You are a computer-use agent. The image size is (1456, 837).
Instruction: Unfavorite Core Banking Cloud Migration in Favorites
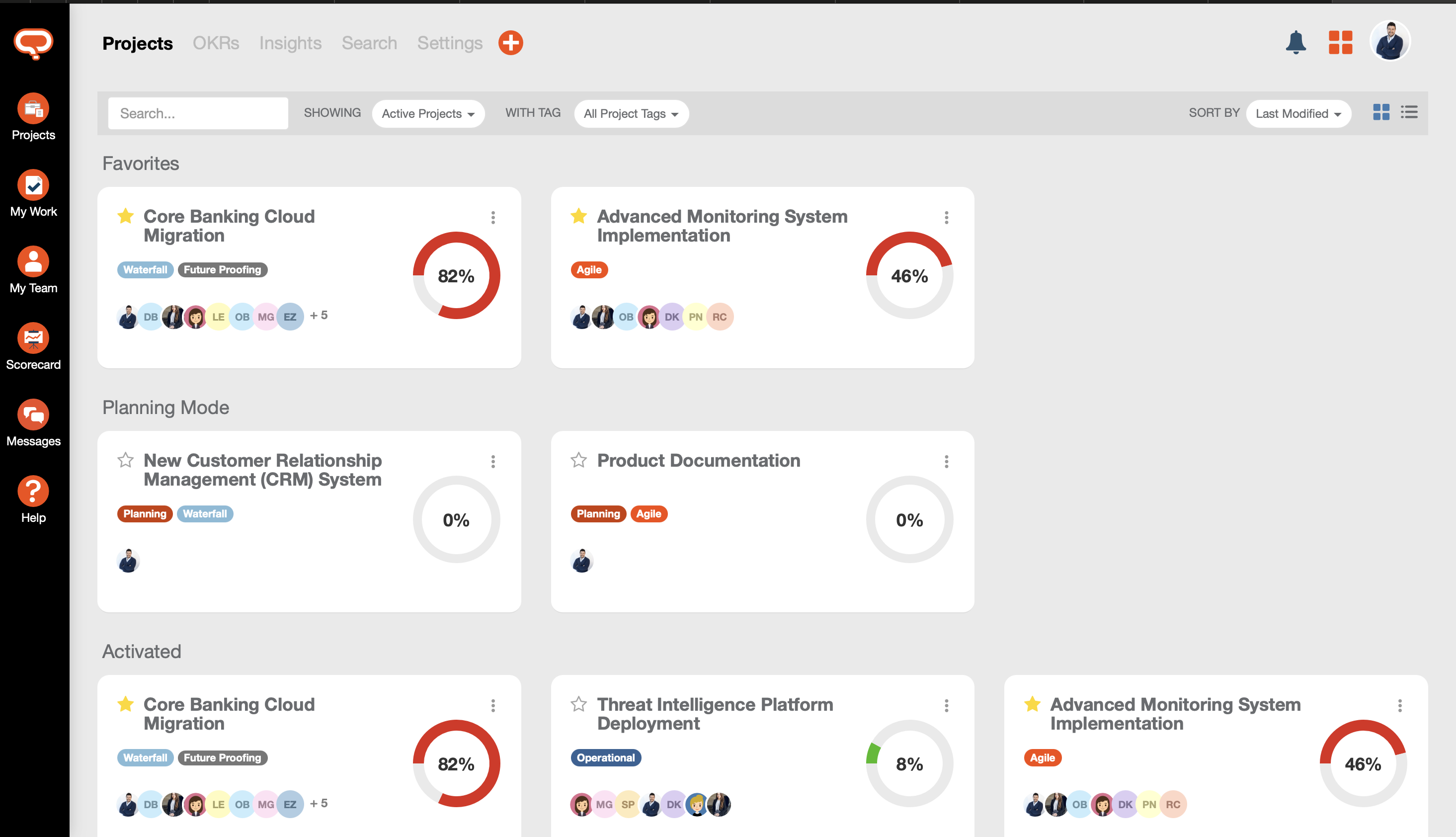[125, 216]
